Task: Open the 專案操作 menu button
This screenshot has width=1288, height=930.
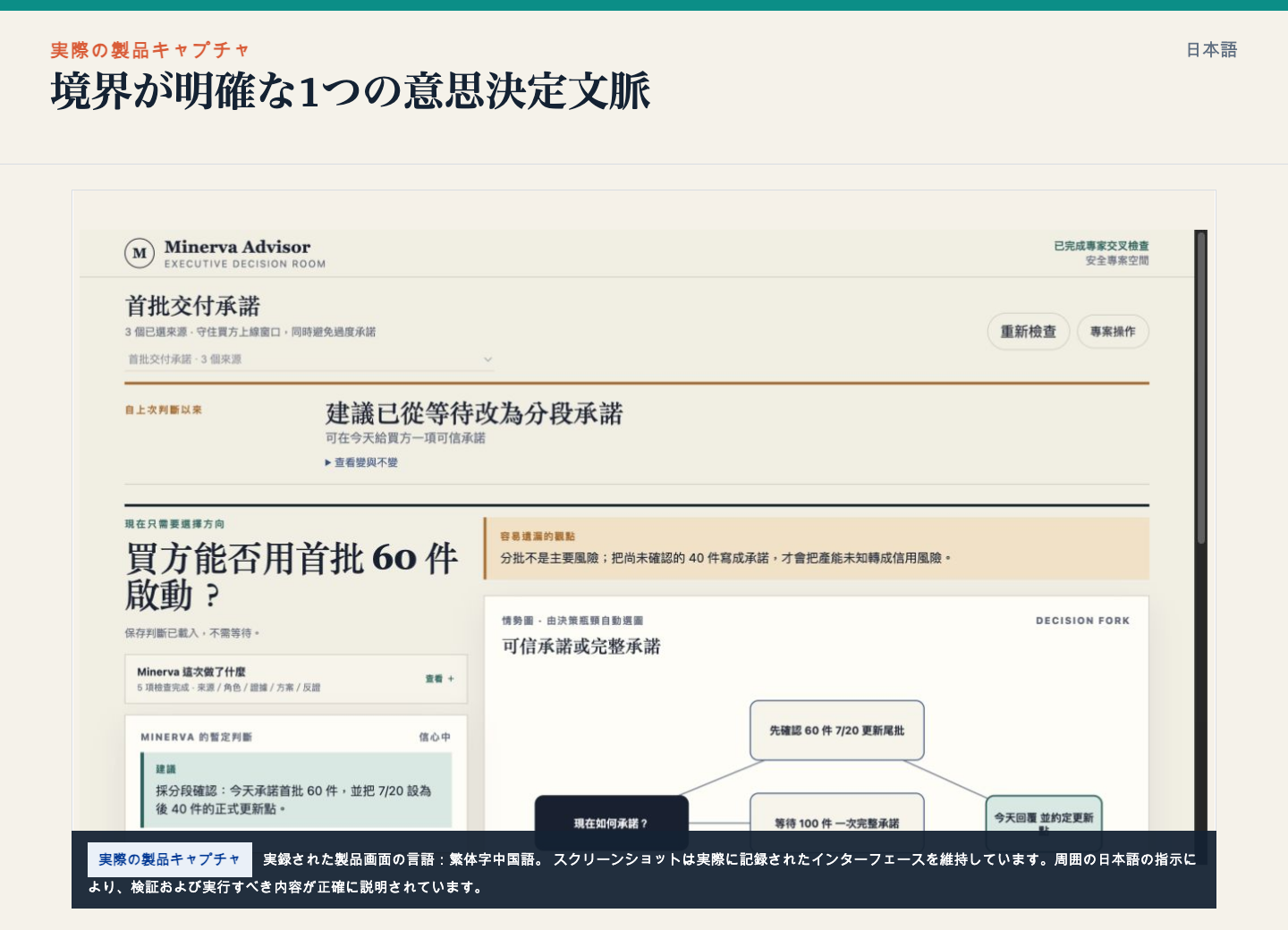Action: (x=1113, y=332)
